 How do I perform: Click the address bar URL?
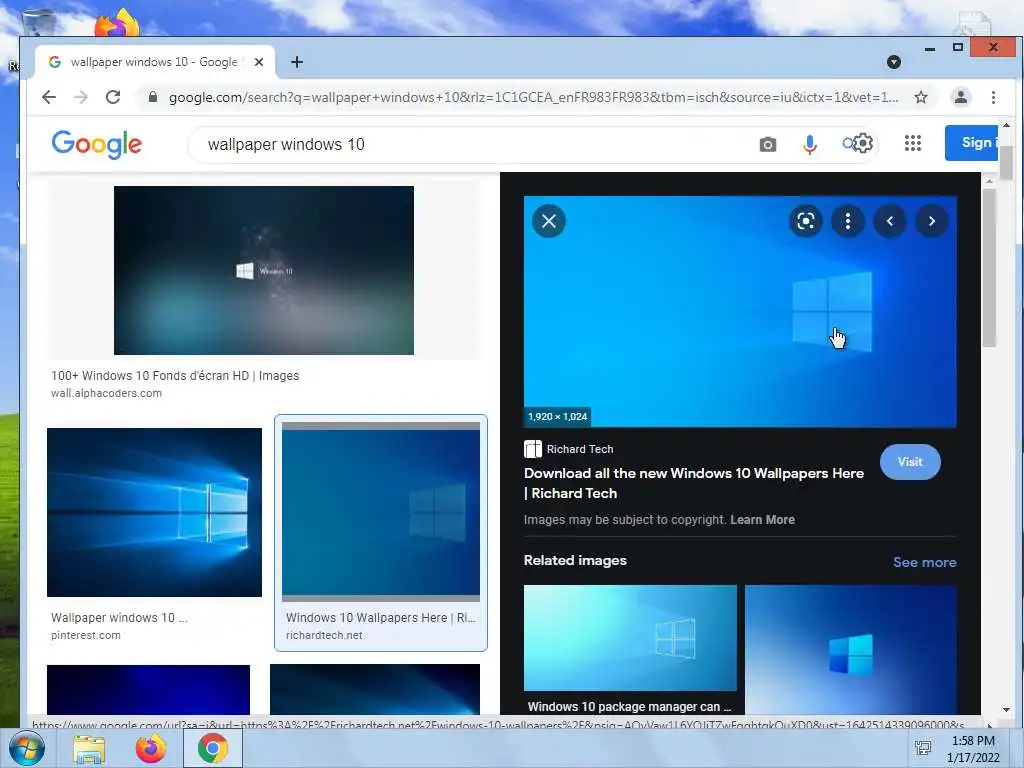[x=533, y=97]
